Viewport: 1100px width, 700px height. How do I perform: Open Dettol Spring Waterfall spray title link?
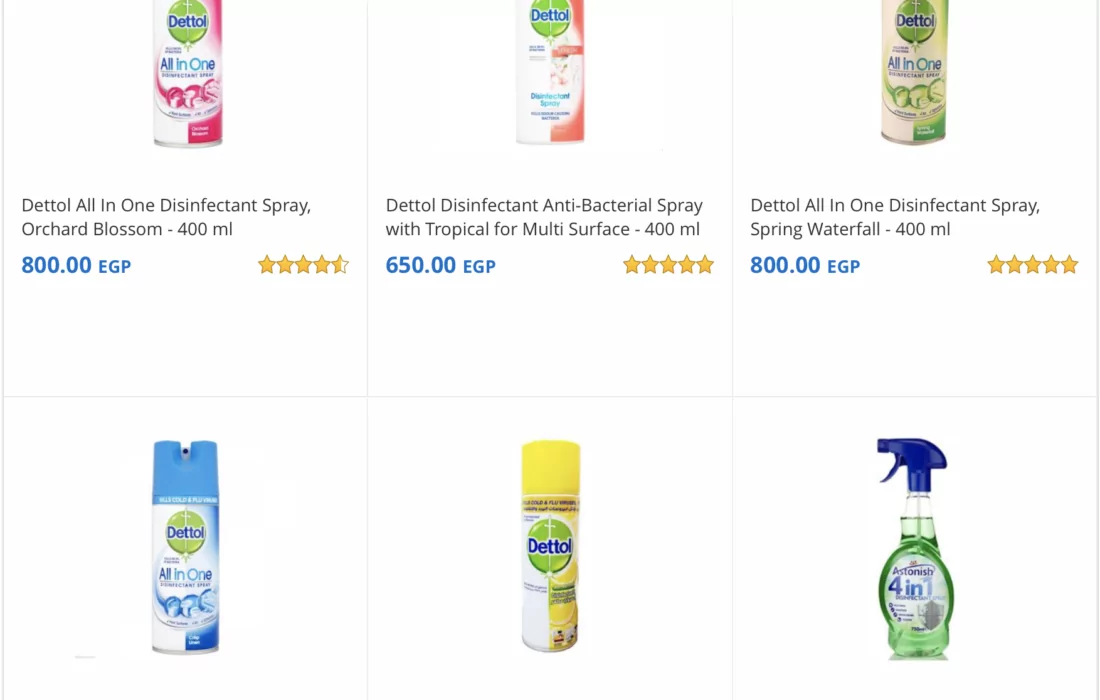coord(895,217)
